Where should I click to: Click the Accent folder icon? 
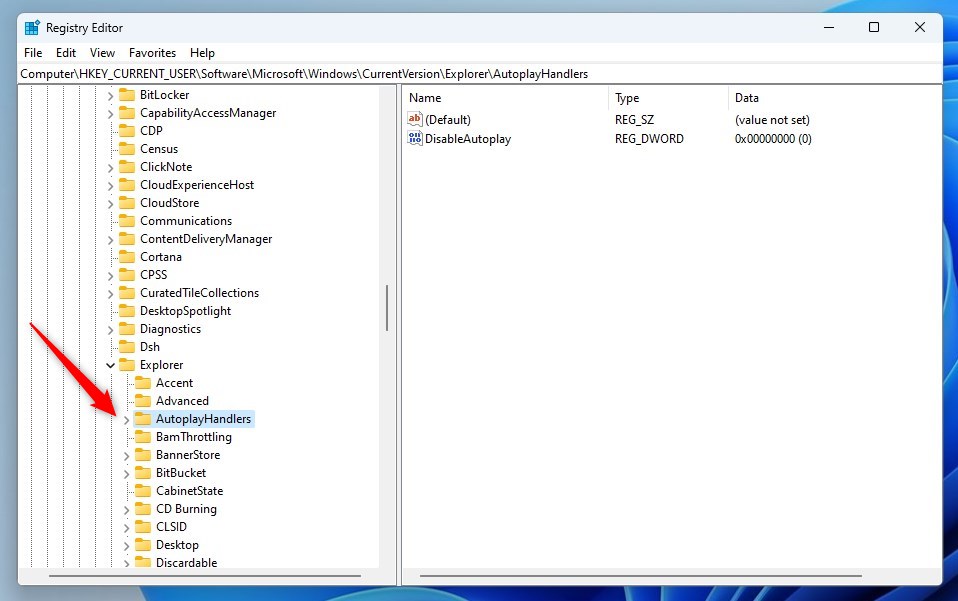142,383
